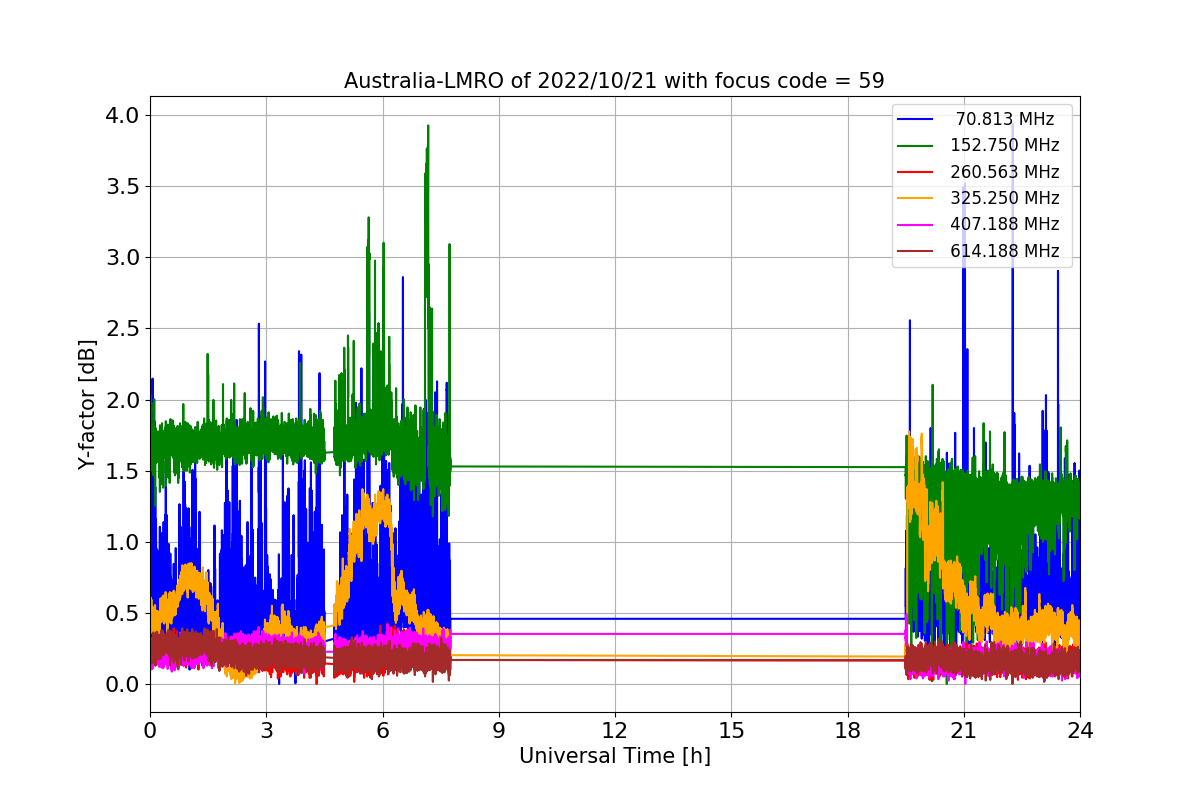Viewport: 1200px width, 800px height.
Task: Click the y-axis tick label 2.0
Action: 123,400
